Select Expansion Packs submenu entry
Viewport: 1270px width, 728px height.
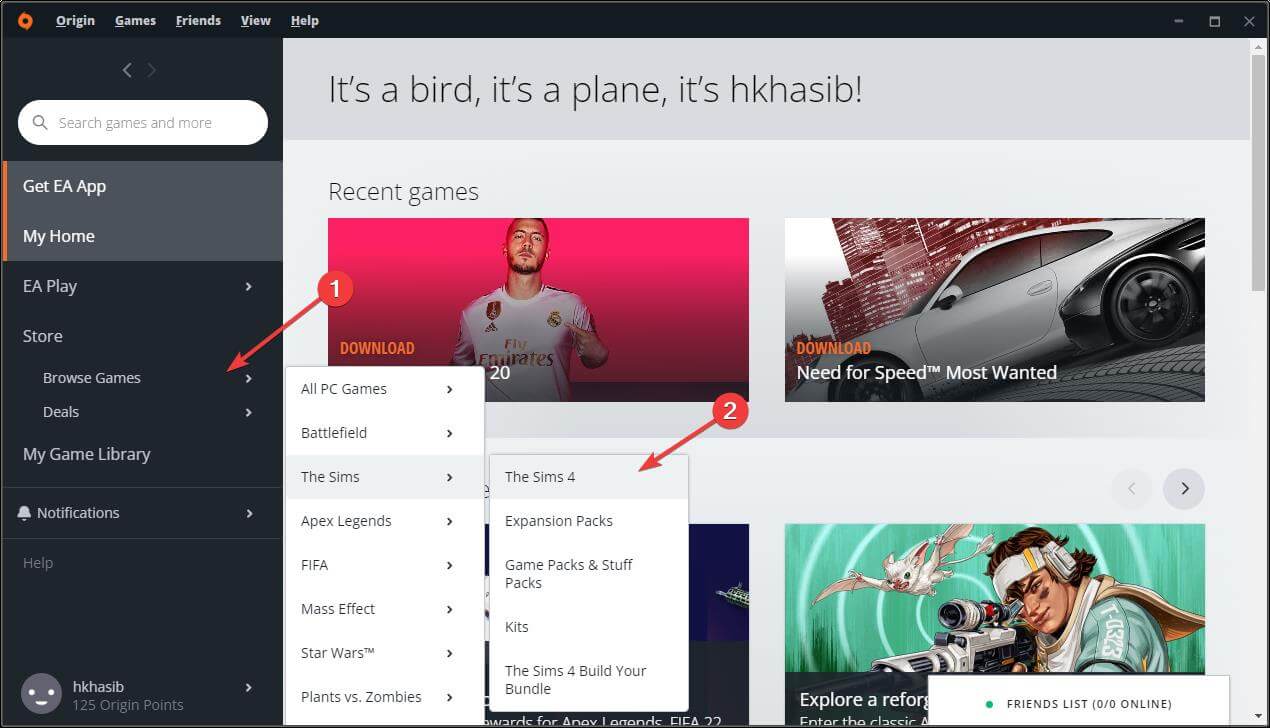[x=589, y=521]
